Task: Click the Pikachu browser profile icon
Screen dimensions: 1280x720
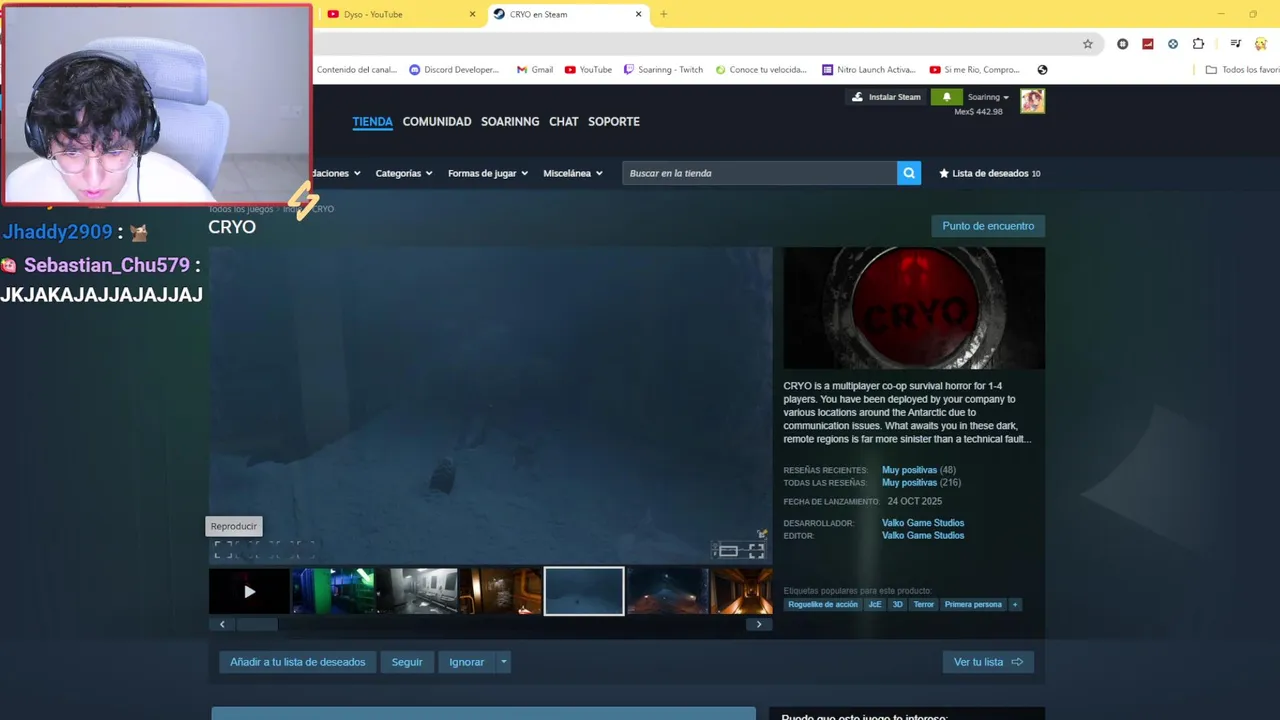Action: 1262,44
